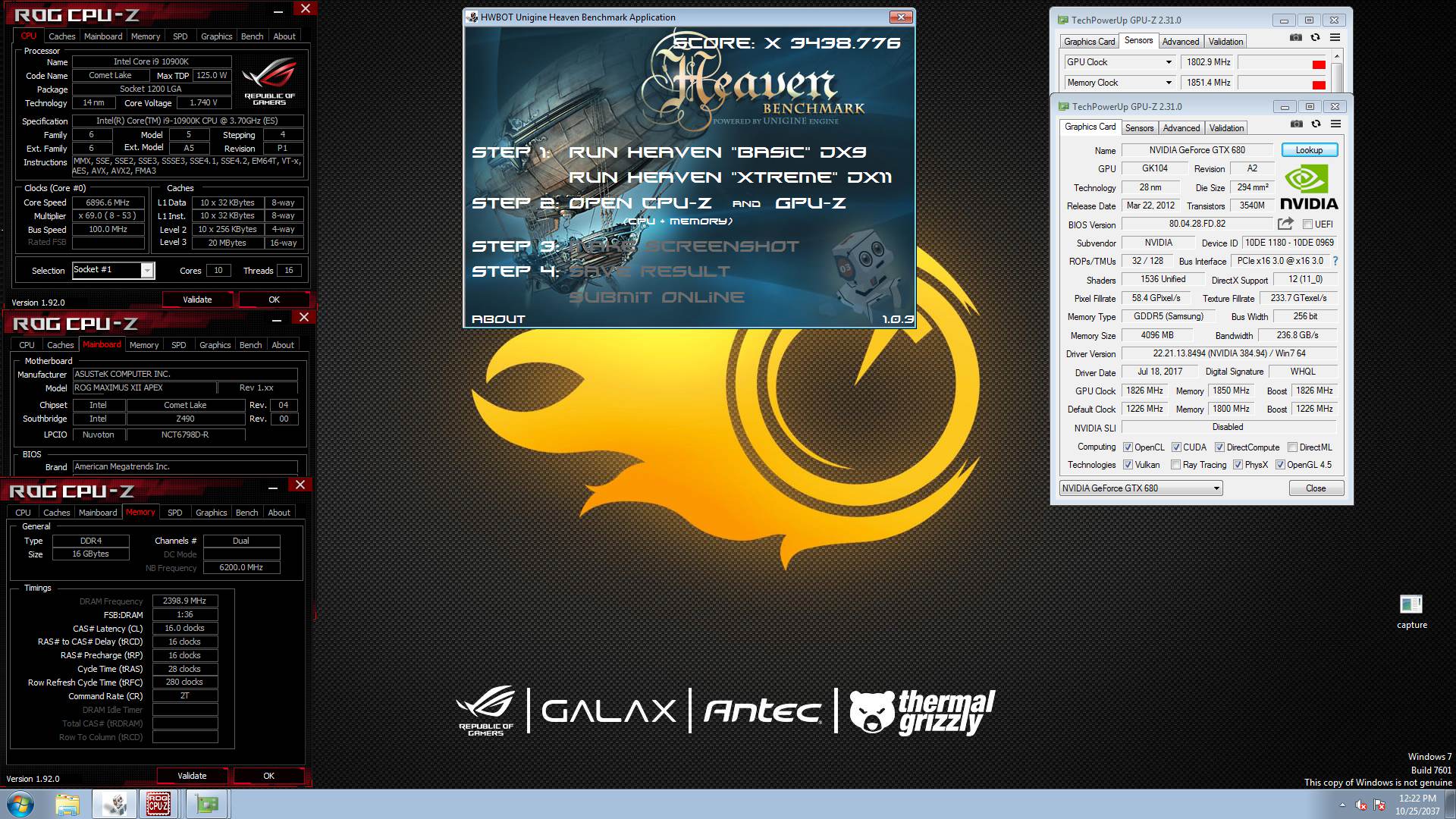
Task: Switch to SPD tab in top CPU-Z window
Action: click(180, 36)
